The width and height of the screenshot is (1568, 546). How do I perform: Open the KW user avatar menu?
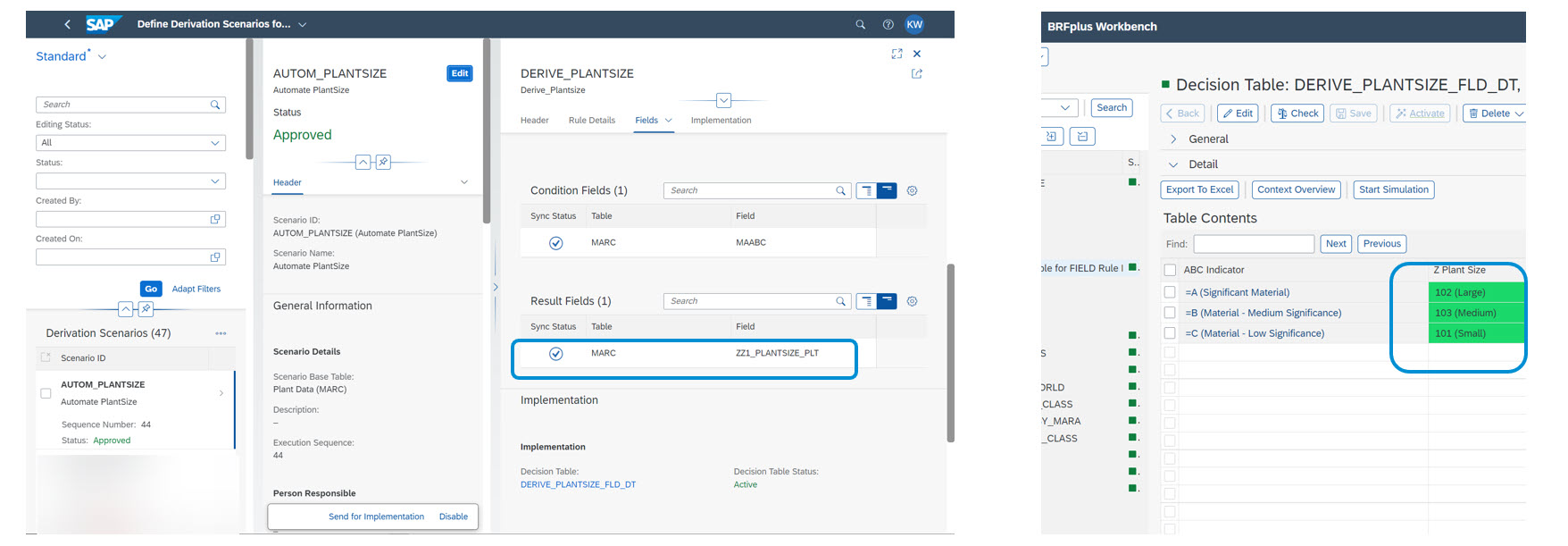click(914, 24)
